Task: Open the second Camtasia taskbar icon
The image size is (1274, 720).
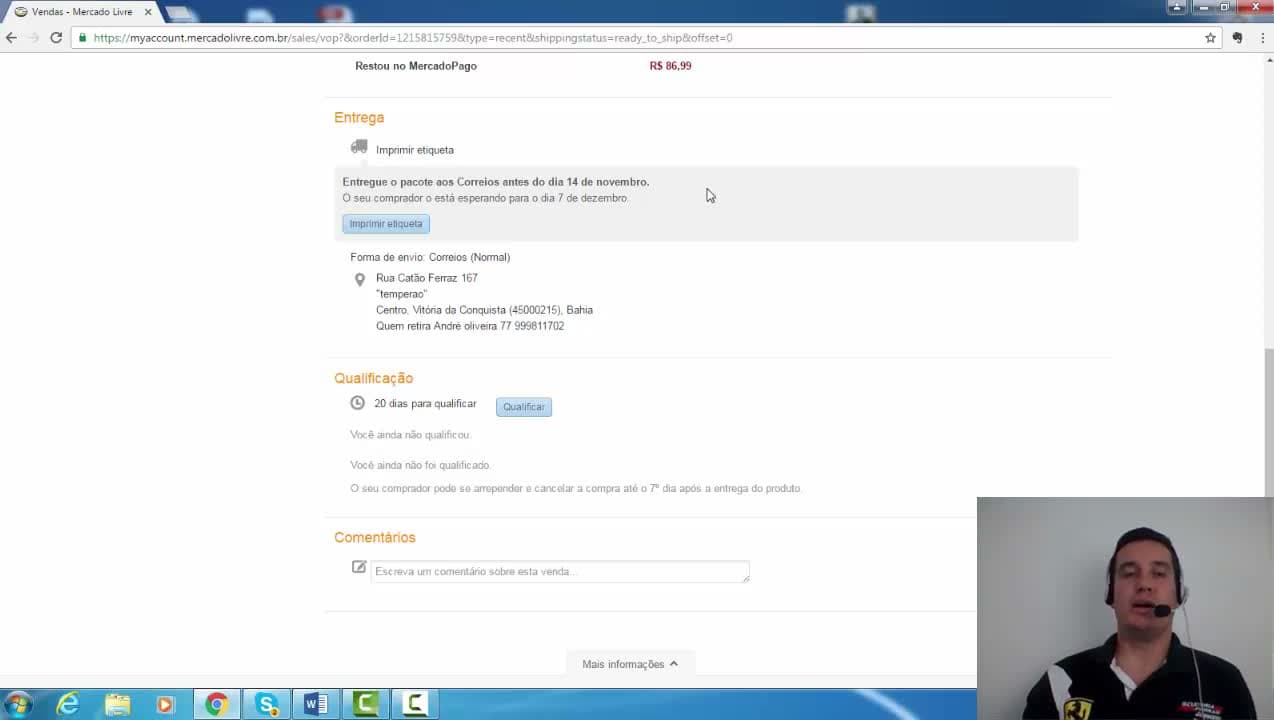Action: tap(415, 705)
